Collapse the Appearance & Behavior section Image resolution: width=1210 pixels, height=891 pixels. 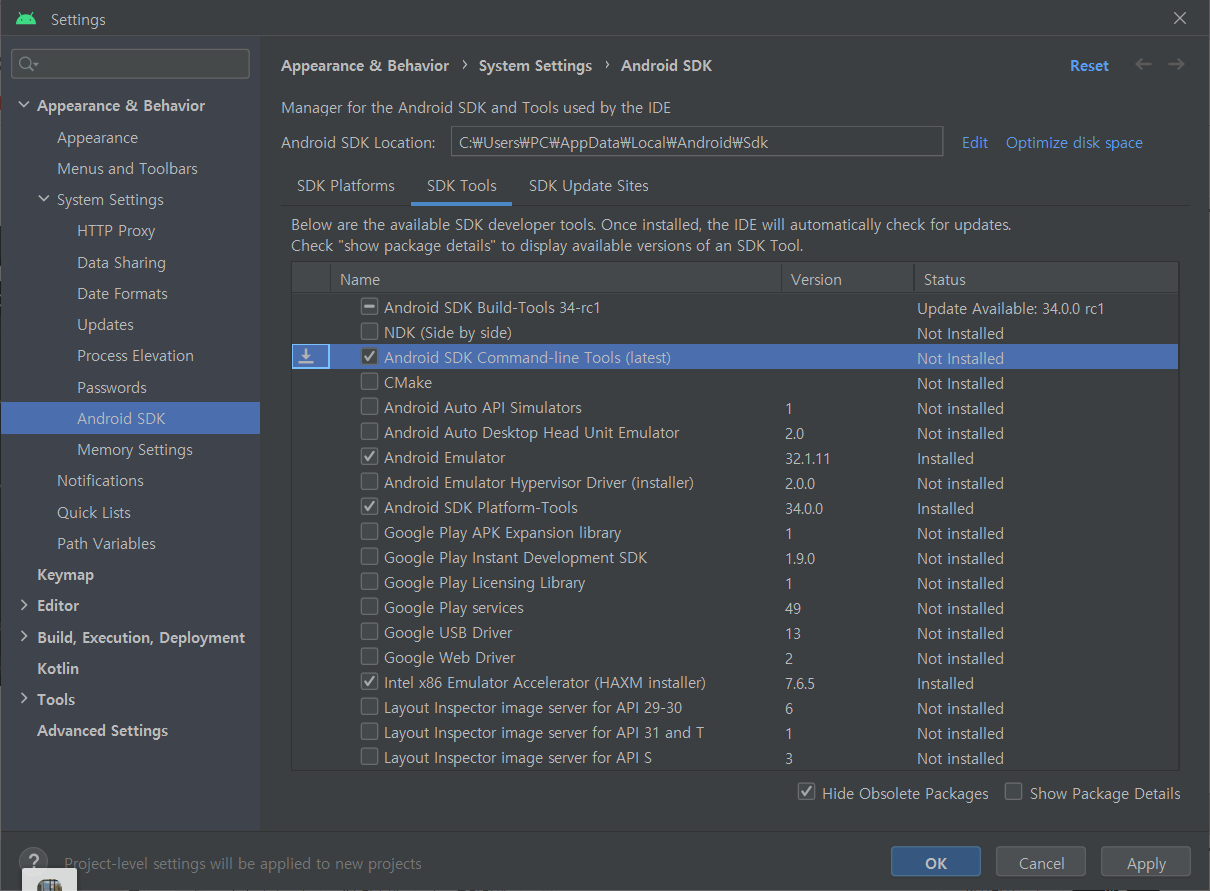(24, 105)
